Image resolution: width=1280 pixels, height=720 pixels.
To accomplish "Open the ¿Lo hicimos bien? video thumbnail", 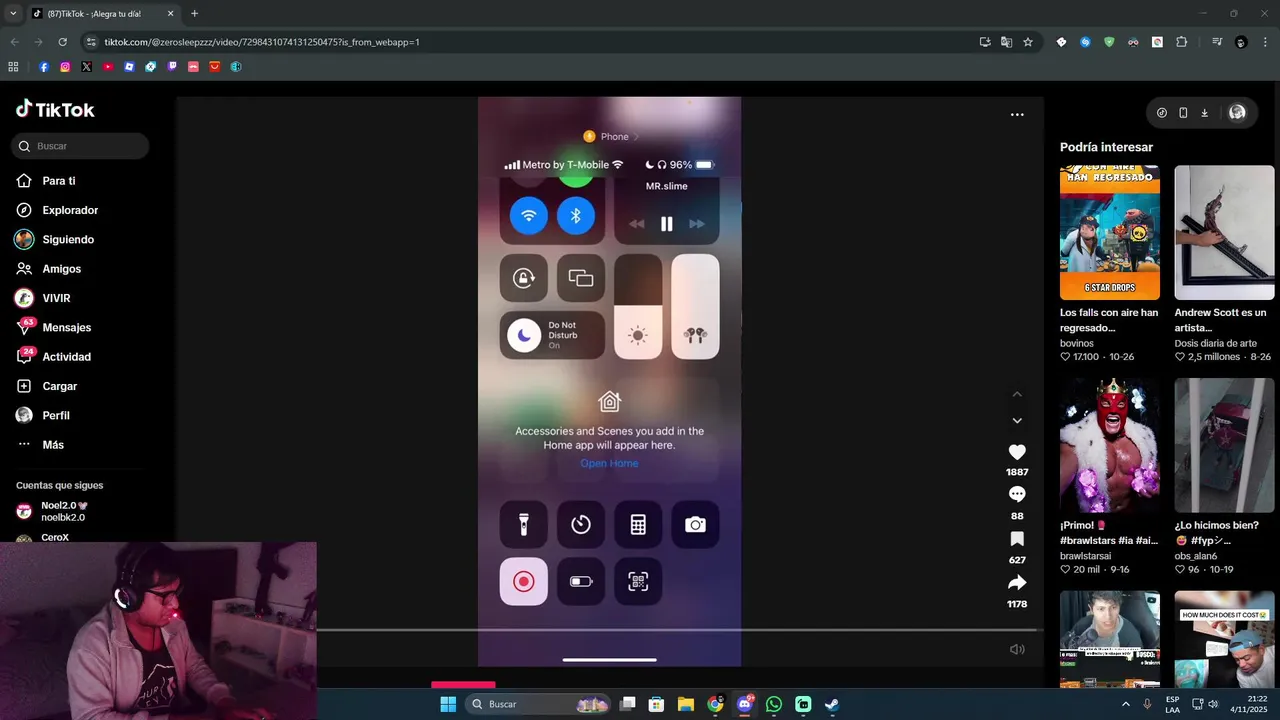I will [x=1224, y=445].
